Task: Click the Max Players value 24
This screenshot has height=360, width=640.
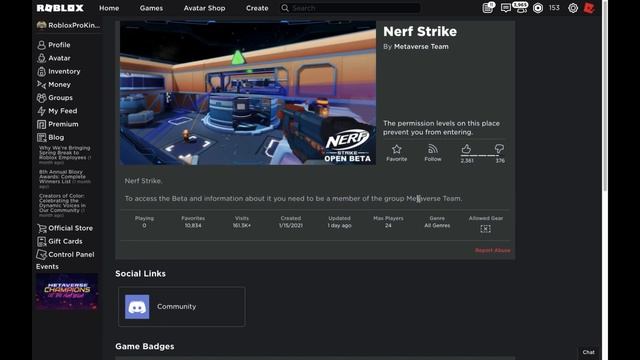Action: click(388, 226)
